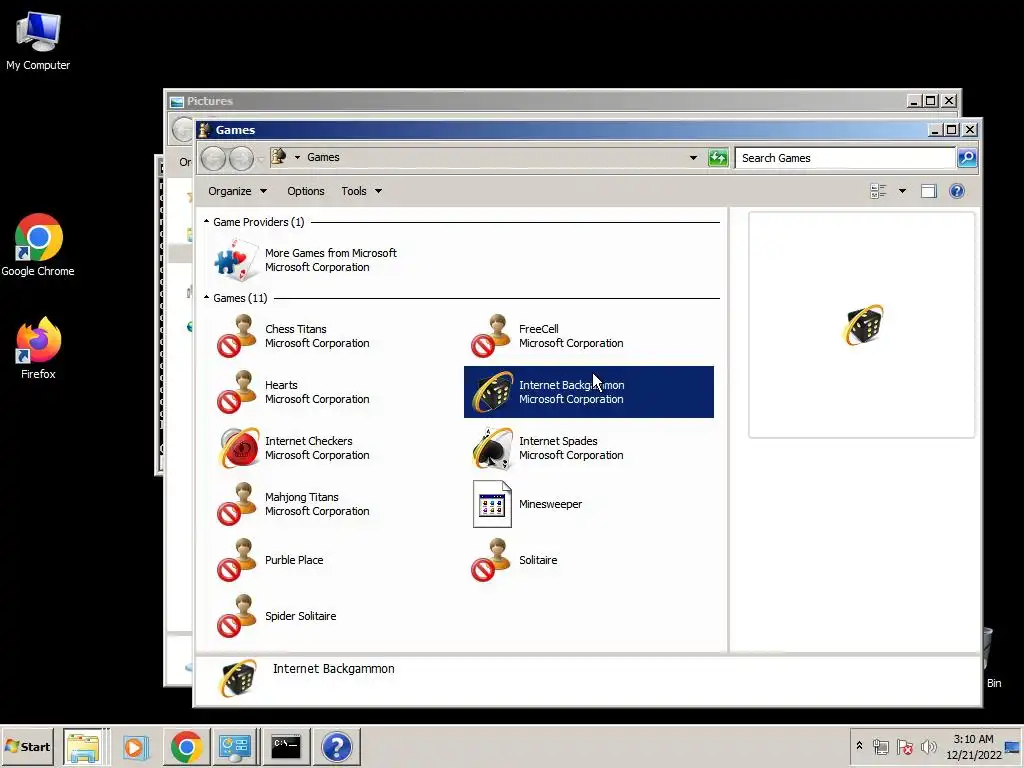Open the Chess Titans game icon
Screen dimensions: 1024x768
(x=236, y=336)
